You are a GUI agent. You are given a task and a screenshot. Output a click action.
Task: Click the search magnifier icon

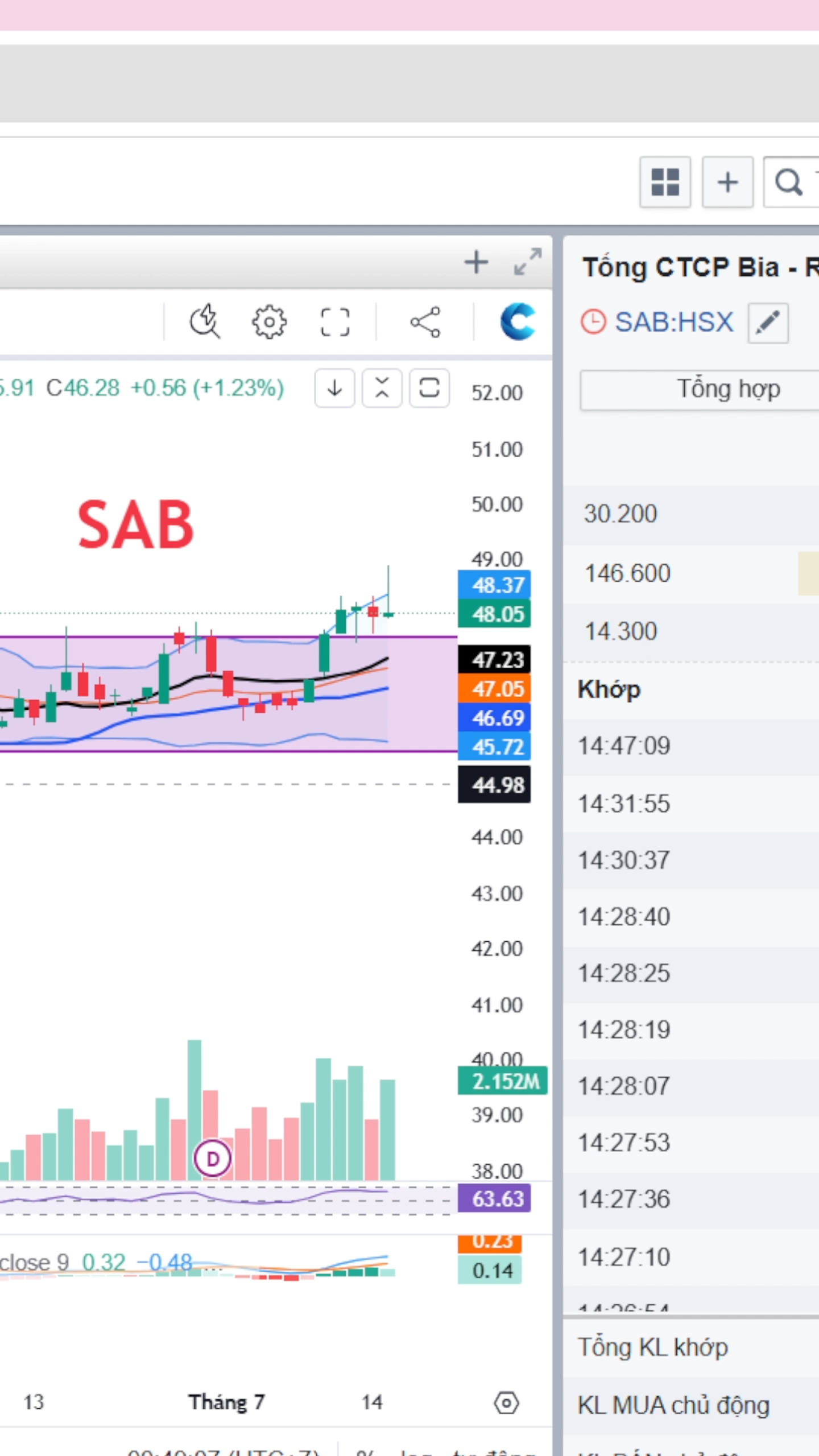pyautogui.click(x=790, y=182)
